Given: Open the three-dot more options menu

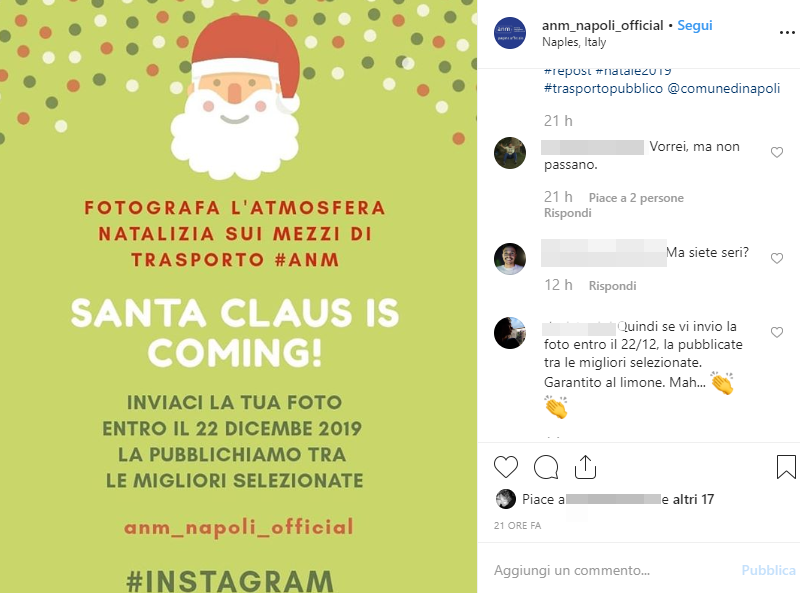Looking at the screenshot, I should click(787, 33).
